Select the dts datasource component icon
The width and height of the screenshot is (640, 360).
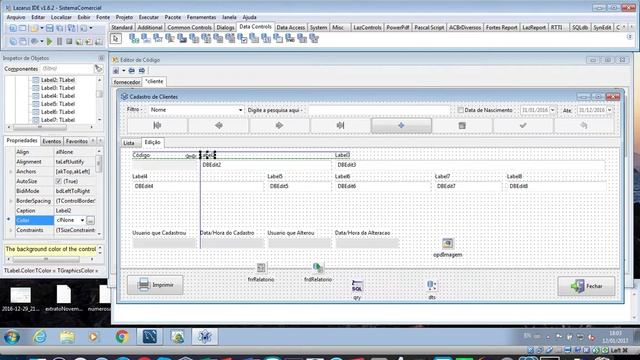[432, 286]
